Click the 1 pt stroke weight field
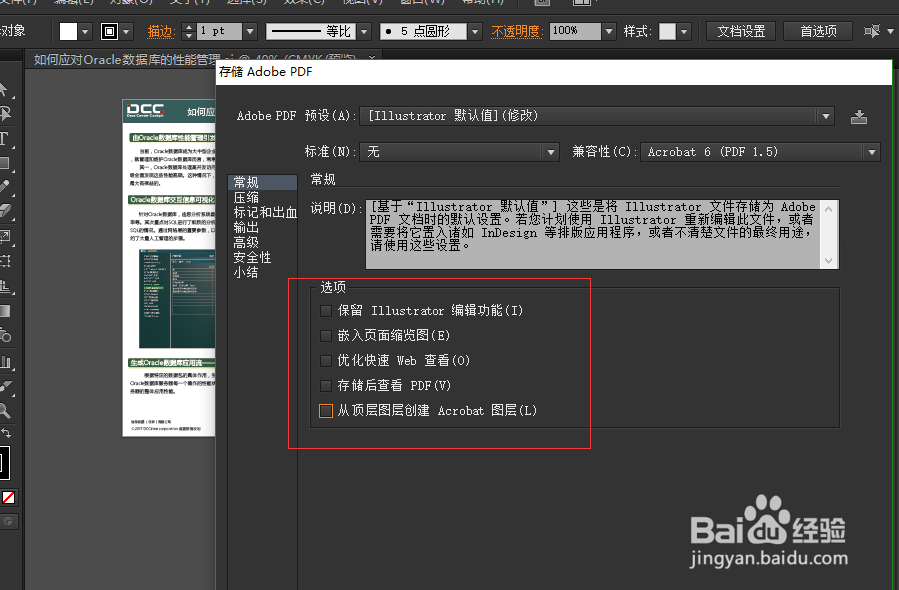The width and height of the screenshot is (899, 590). (220, 31)
